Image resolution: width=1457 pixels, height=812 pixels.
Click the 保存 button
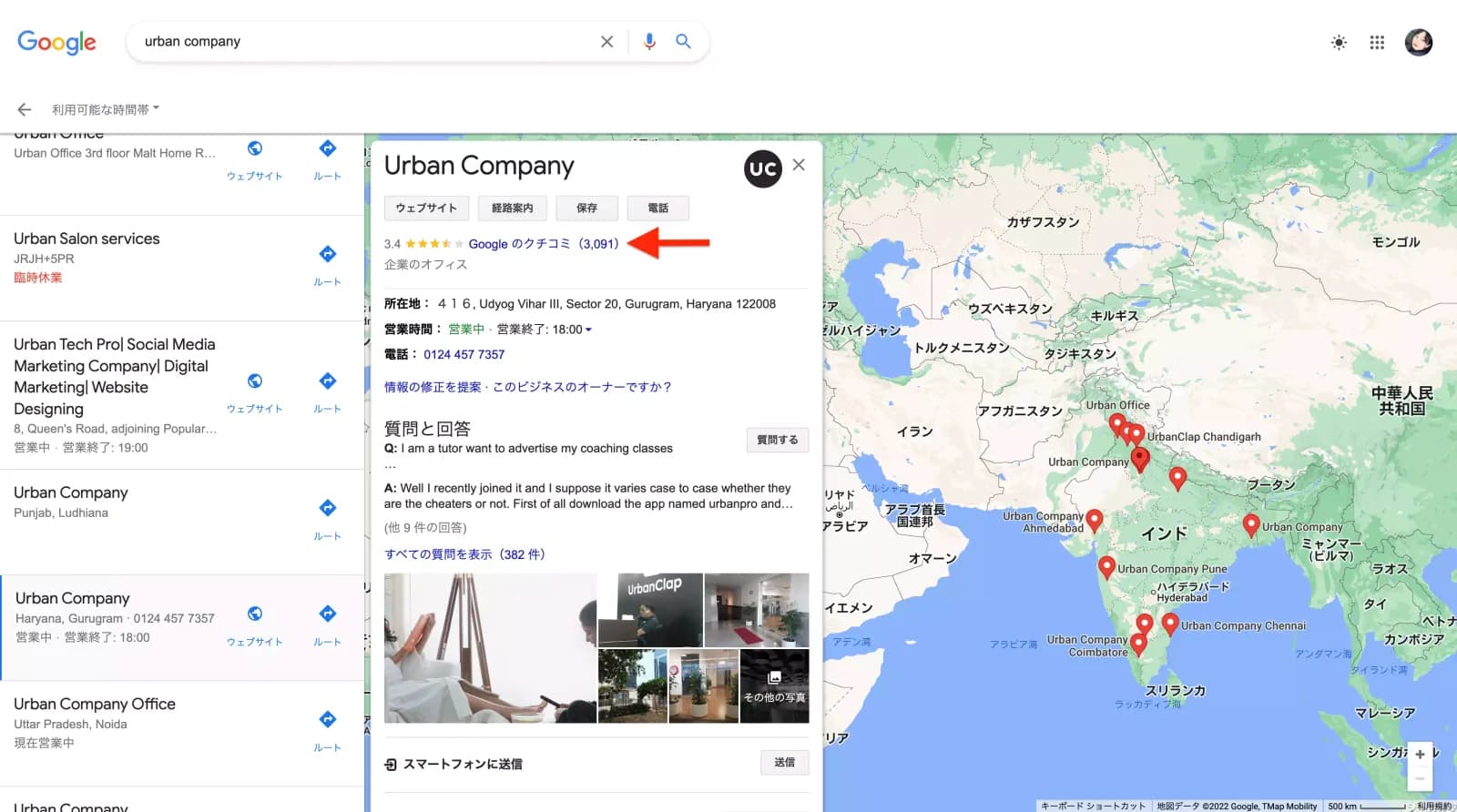pyautogui.click(x=586, y=208)
